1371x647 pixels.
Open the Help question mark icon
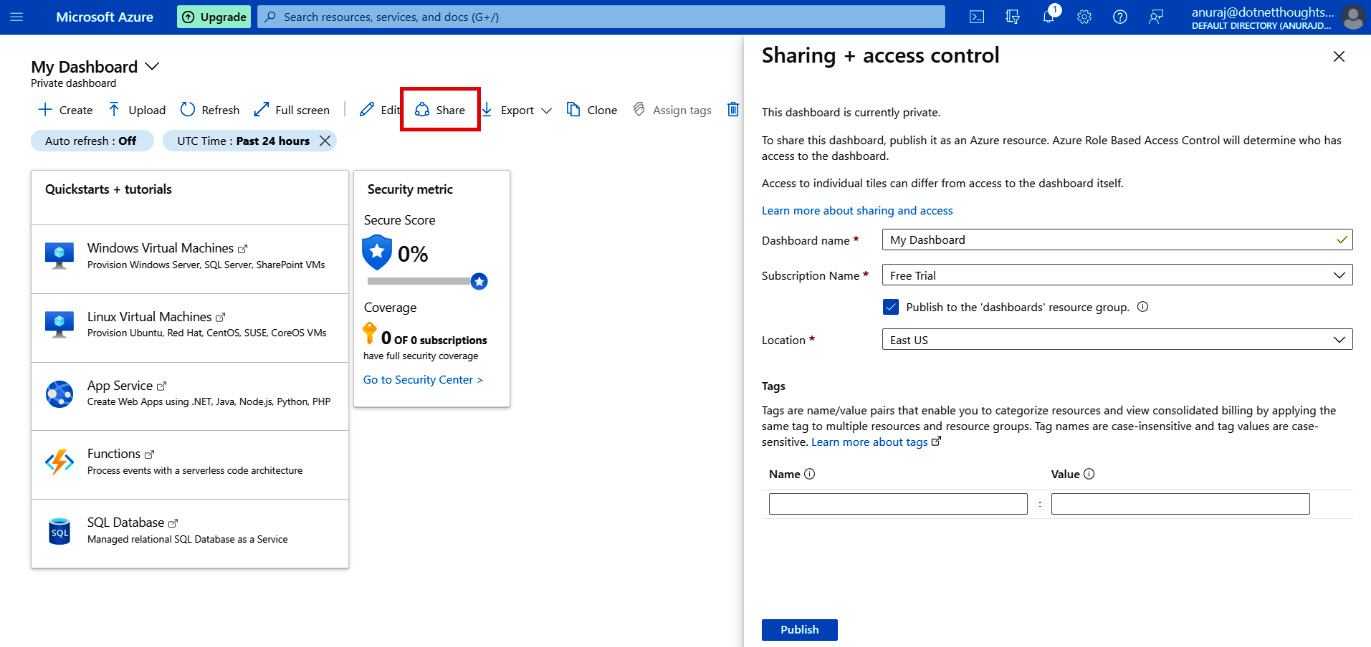(x=1120, y=16)
